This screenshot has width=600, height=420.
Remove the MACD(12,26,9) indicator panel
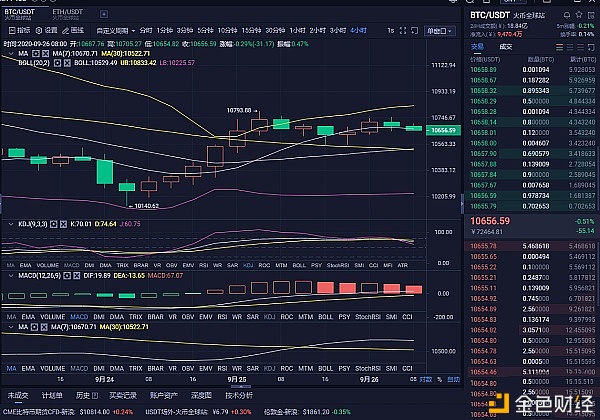77,275
